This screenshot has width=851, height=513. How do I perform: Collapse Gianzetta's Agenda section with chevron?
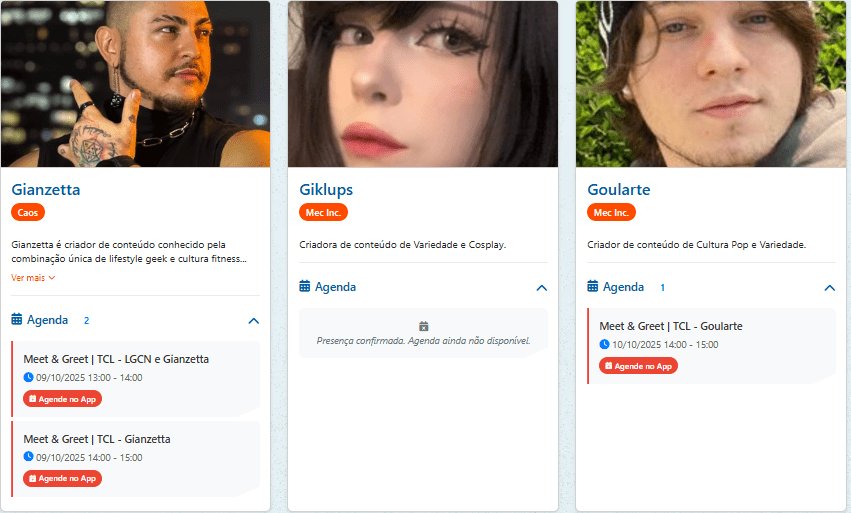pyautogui.click(x=253, y=321)
